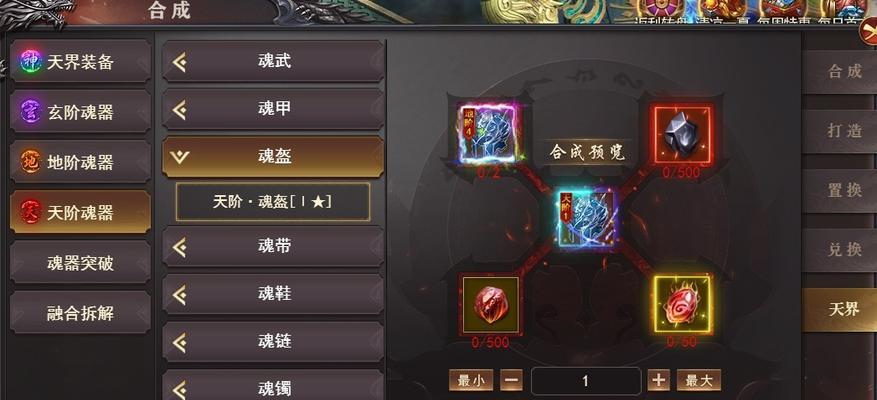Select 天阶·魂盔 recipe entry

point(273,202)
